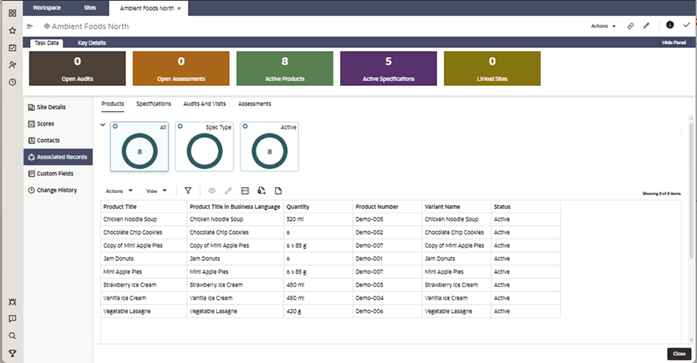Click the 420 g quantity cell

318,311
